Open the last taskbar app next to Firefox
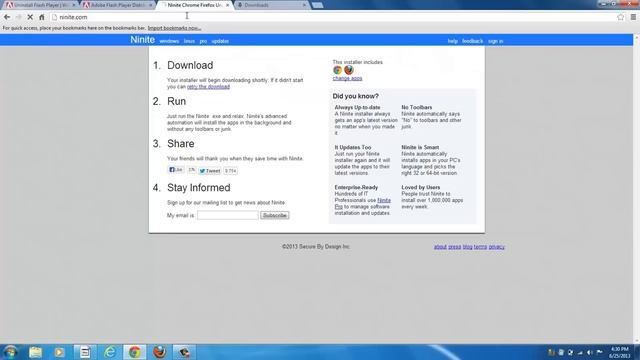Image resolution: width=640 pixels, height=360 pixels. click(184, 352)
